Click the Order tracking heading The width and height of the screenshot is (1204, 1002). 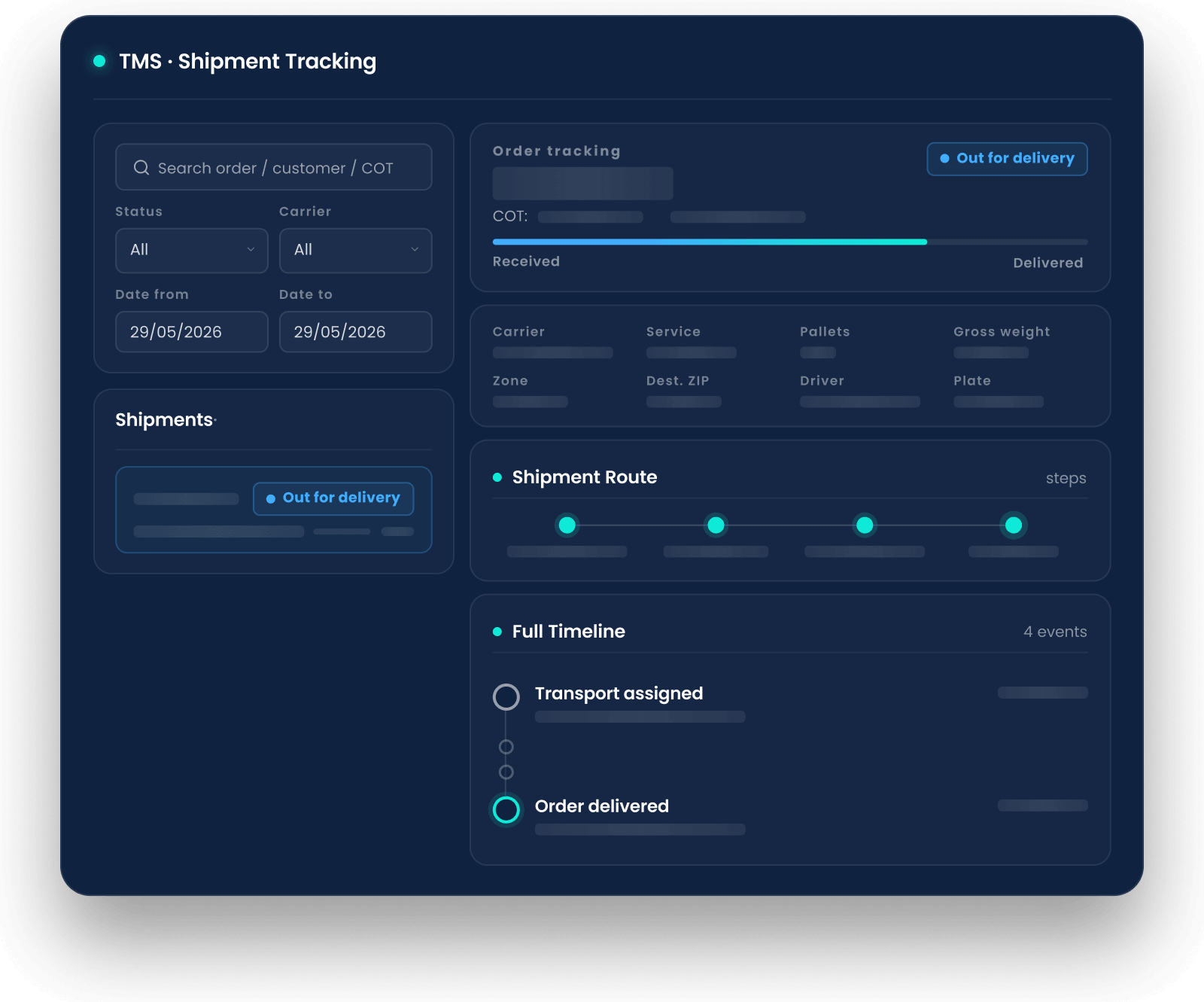pyautogui.click(x=556, y=151)
